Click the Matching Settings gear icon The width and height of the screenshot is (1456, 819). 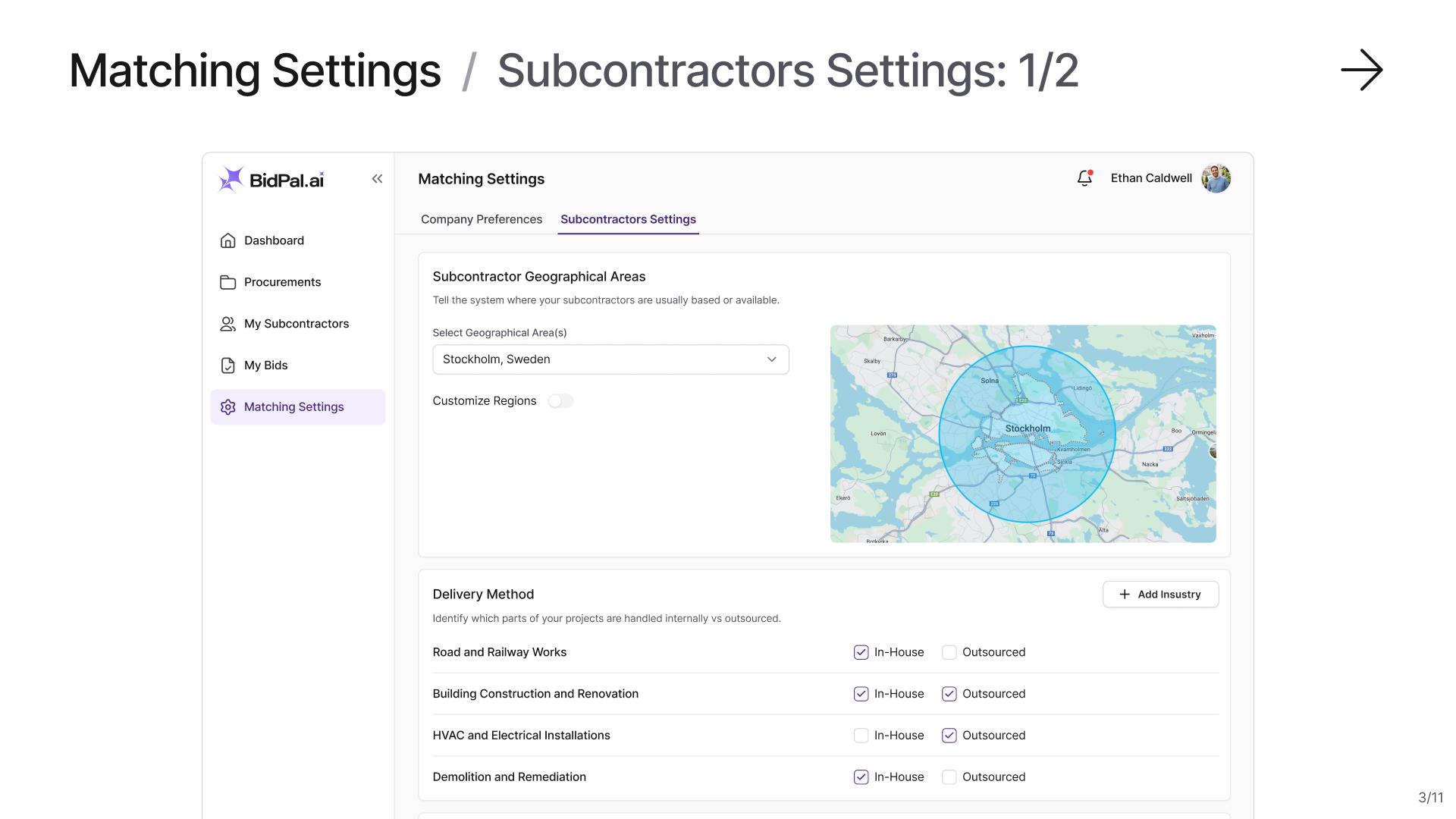coord(227,407)
